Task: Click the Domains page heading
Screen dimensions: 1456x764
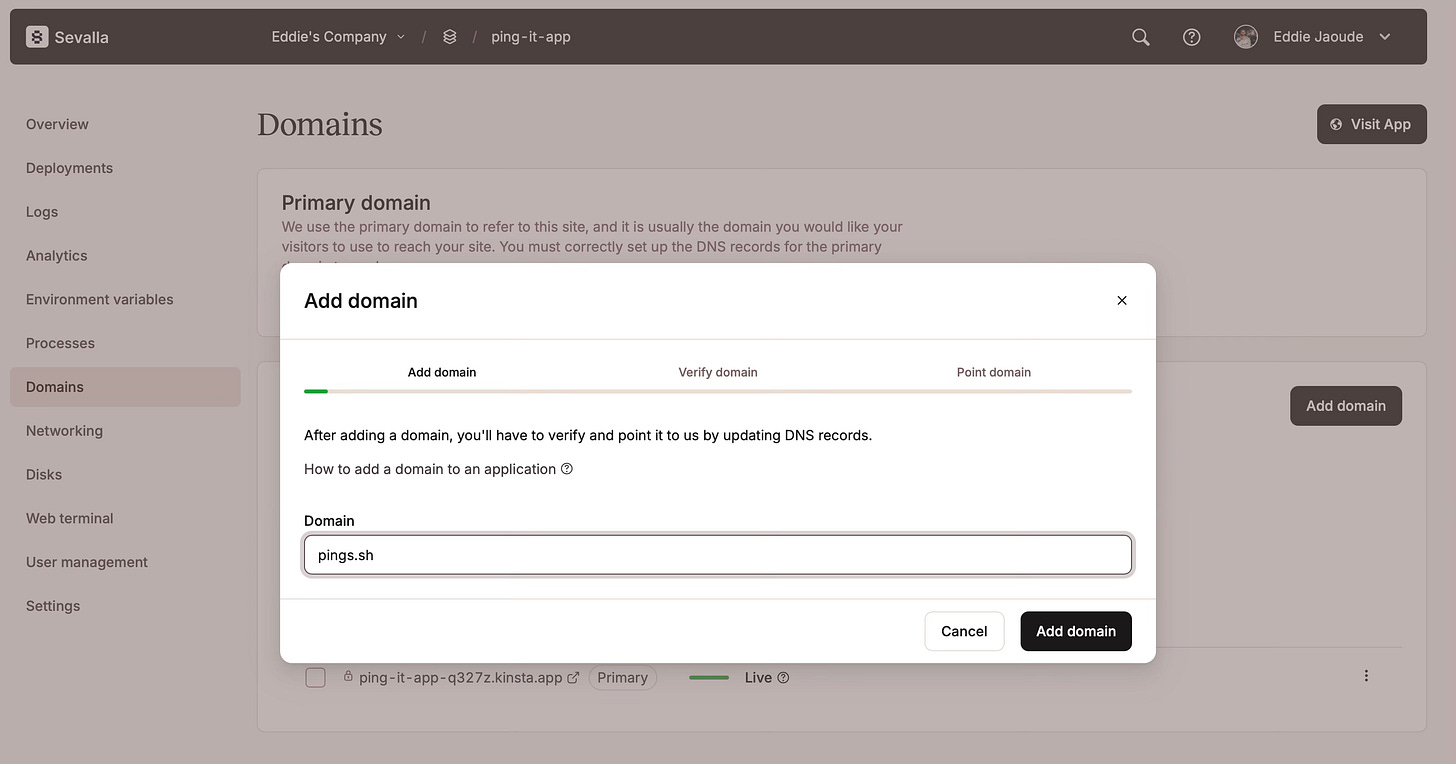Action: click(x=320, y=124)
